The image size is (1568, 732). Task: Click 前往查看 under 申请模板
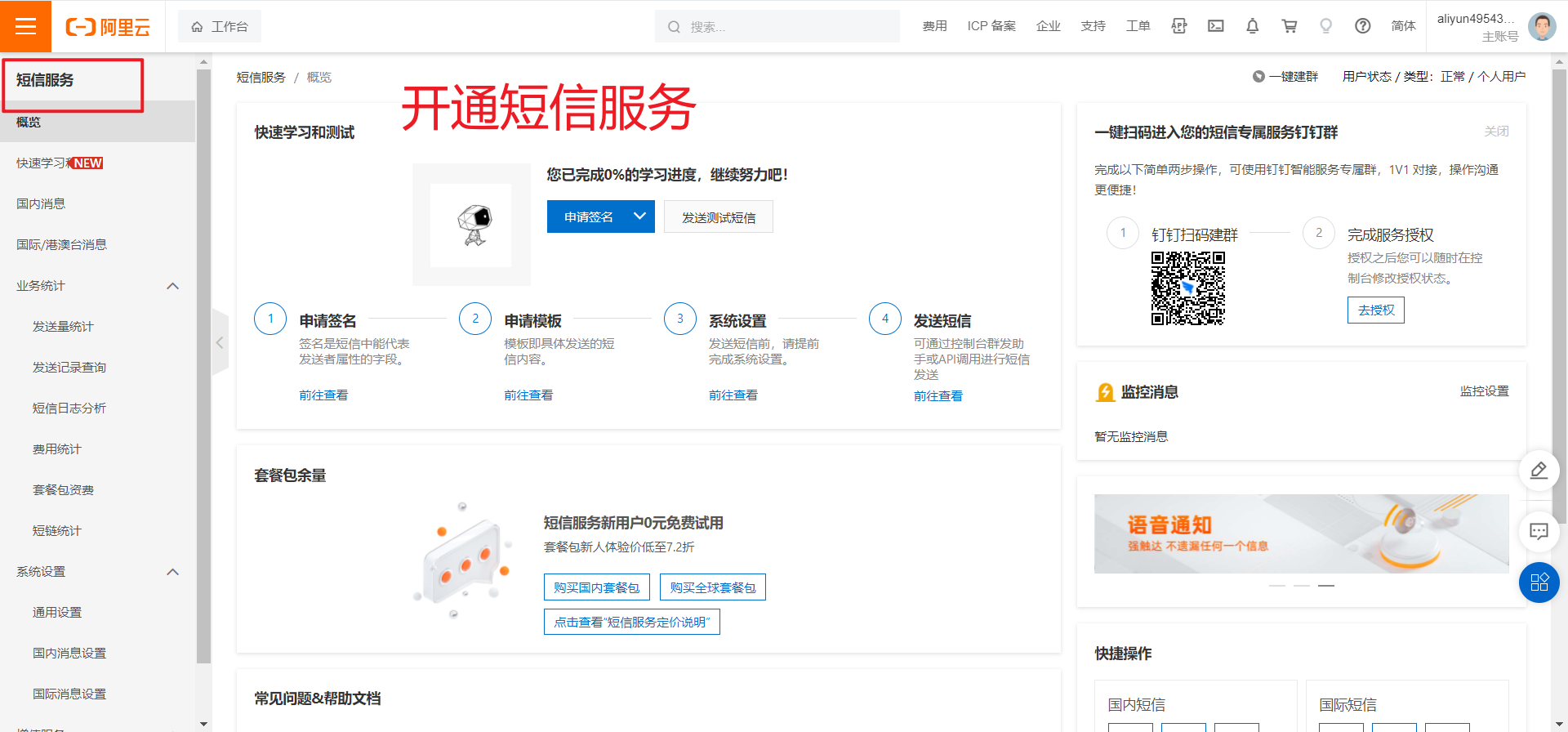click(x=528, y=395)
